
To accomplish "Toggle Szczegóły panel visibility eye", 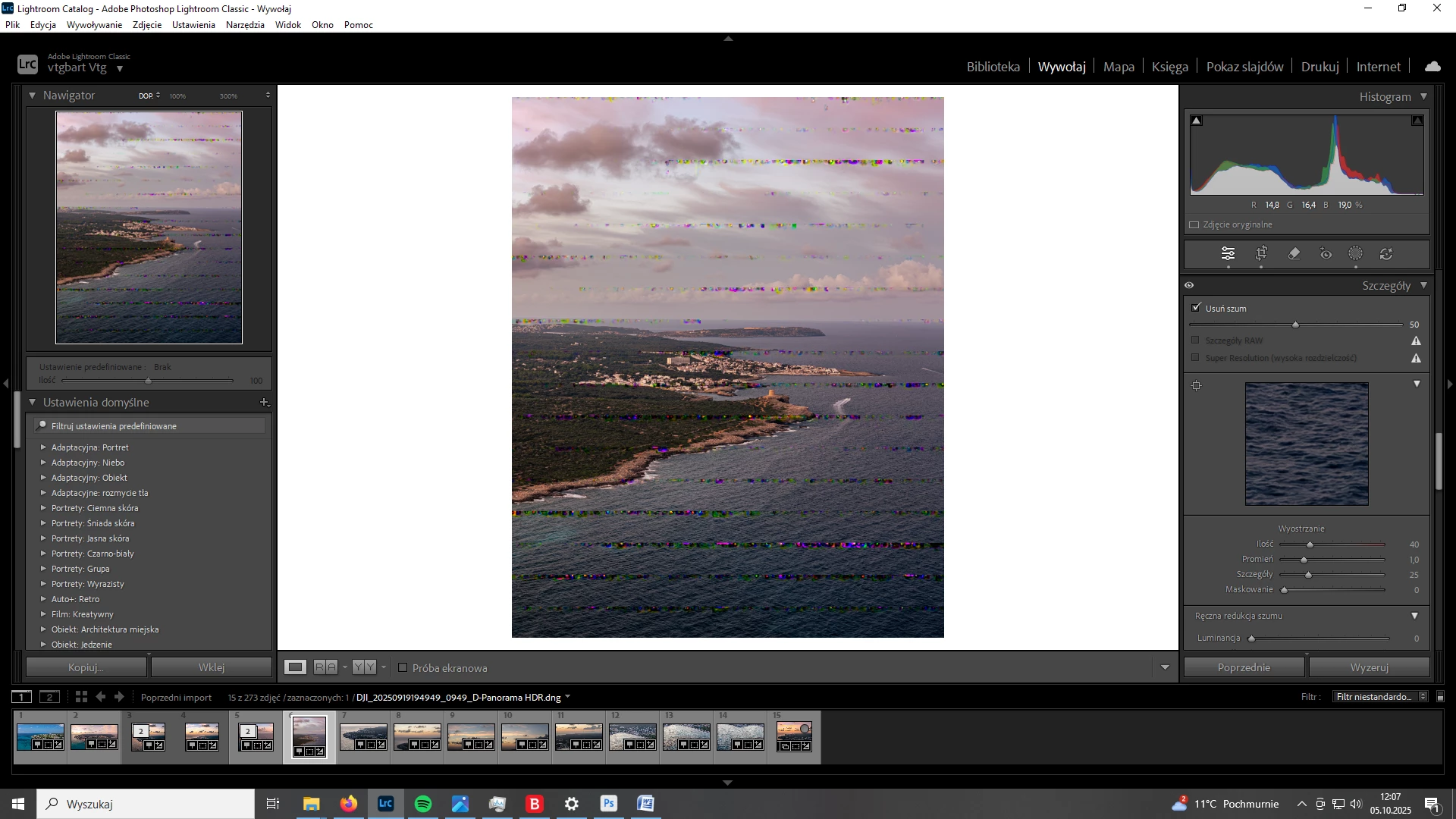I will [x=1189, y=286].
